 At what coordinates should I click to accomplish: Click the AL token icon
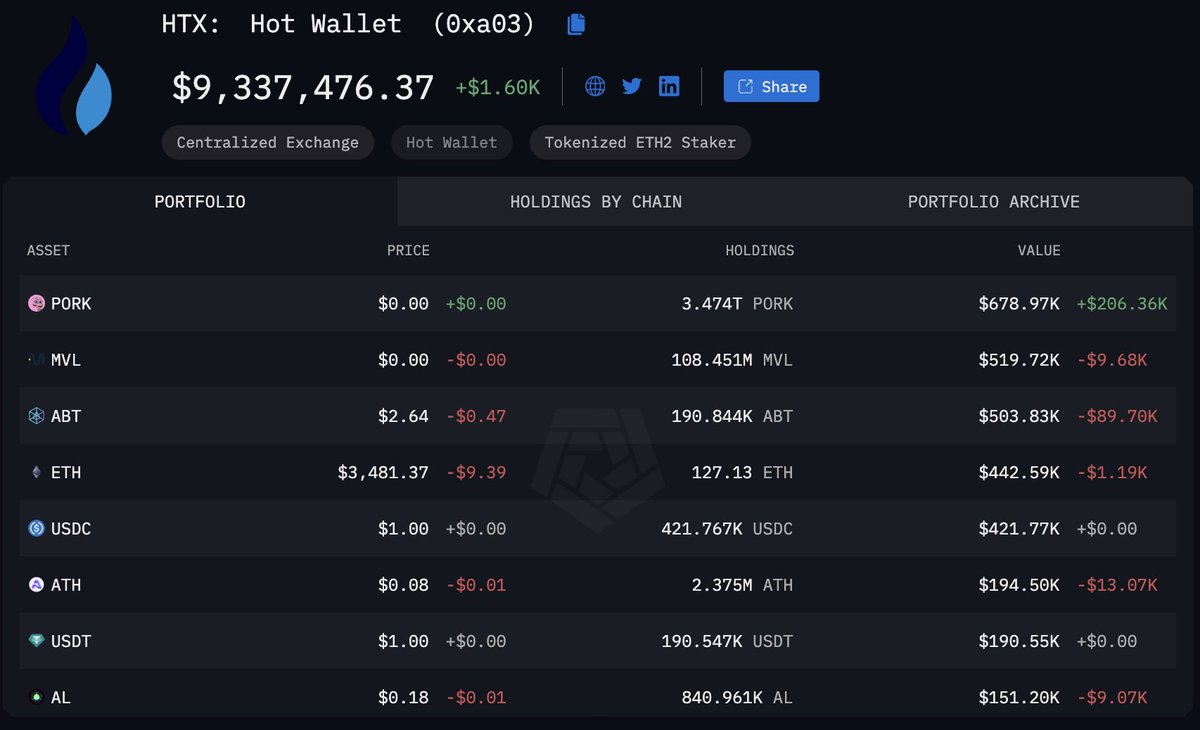(x=37, y=697)
